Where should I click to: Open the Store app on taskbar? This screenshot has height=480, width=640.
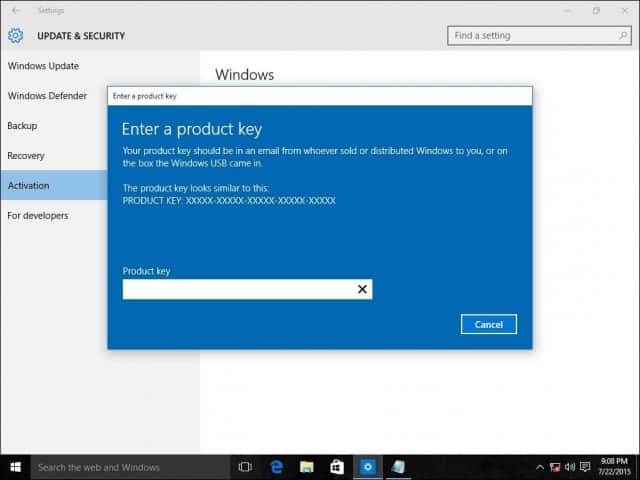pyautogui.click(x=337, y=467)
